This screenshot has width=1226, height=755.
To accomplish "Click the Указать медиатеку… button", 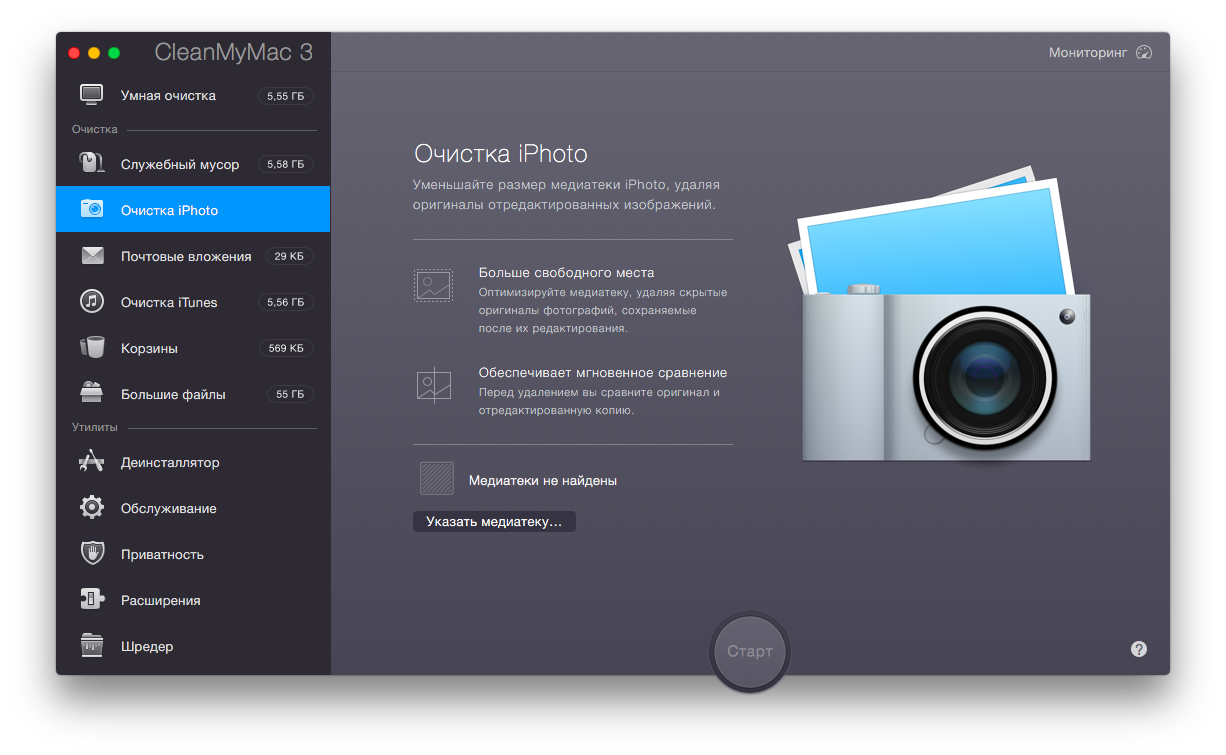I will [x=494, y=522].
